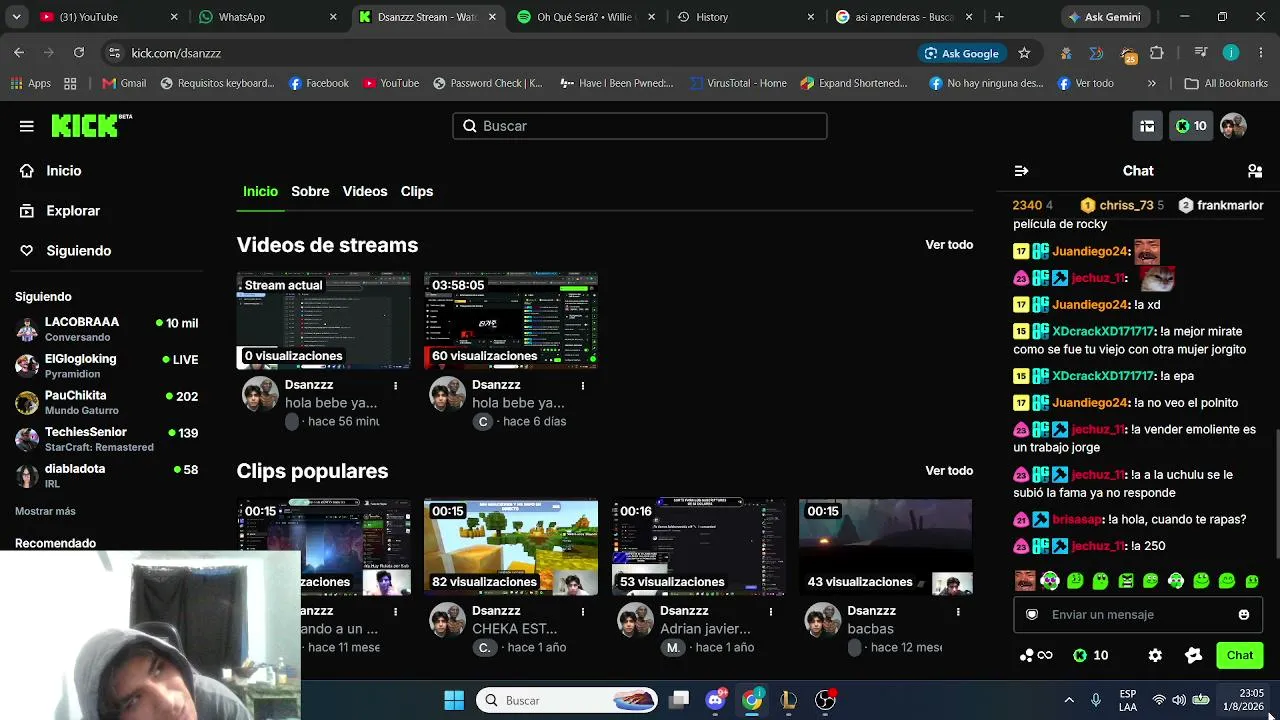
Task: Switch to the WhatsApp browser tab
Action: point(268,17)
